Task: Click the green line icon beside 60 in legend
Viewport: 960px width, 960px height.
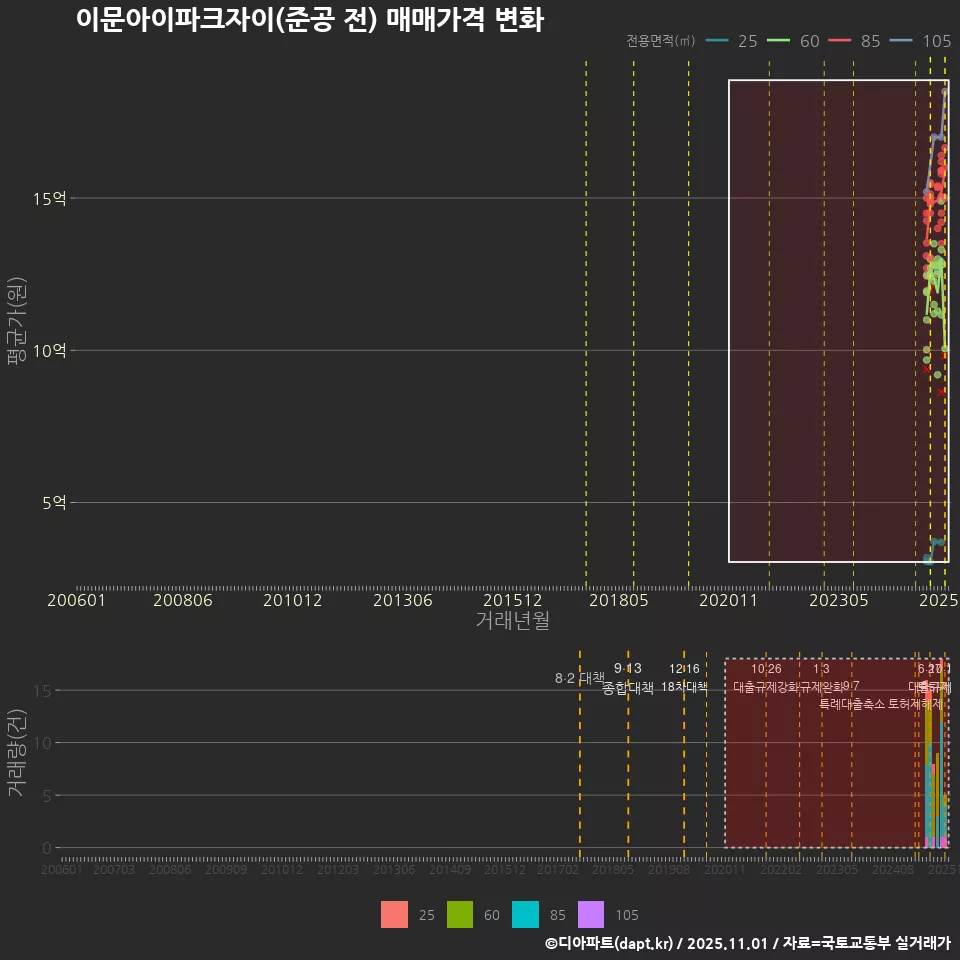Action: coord(777,42)
